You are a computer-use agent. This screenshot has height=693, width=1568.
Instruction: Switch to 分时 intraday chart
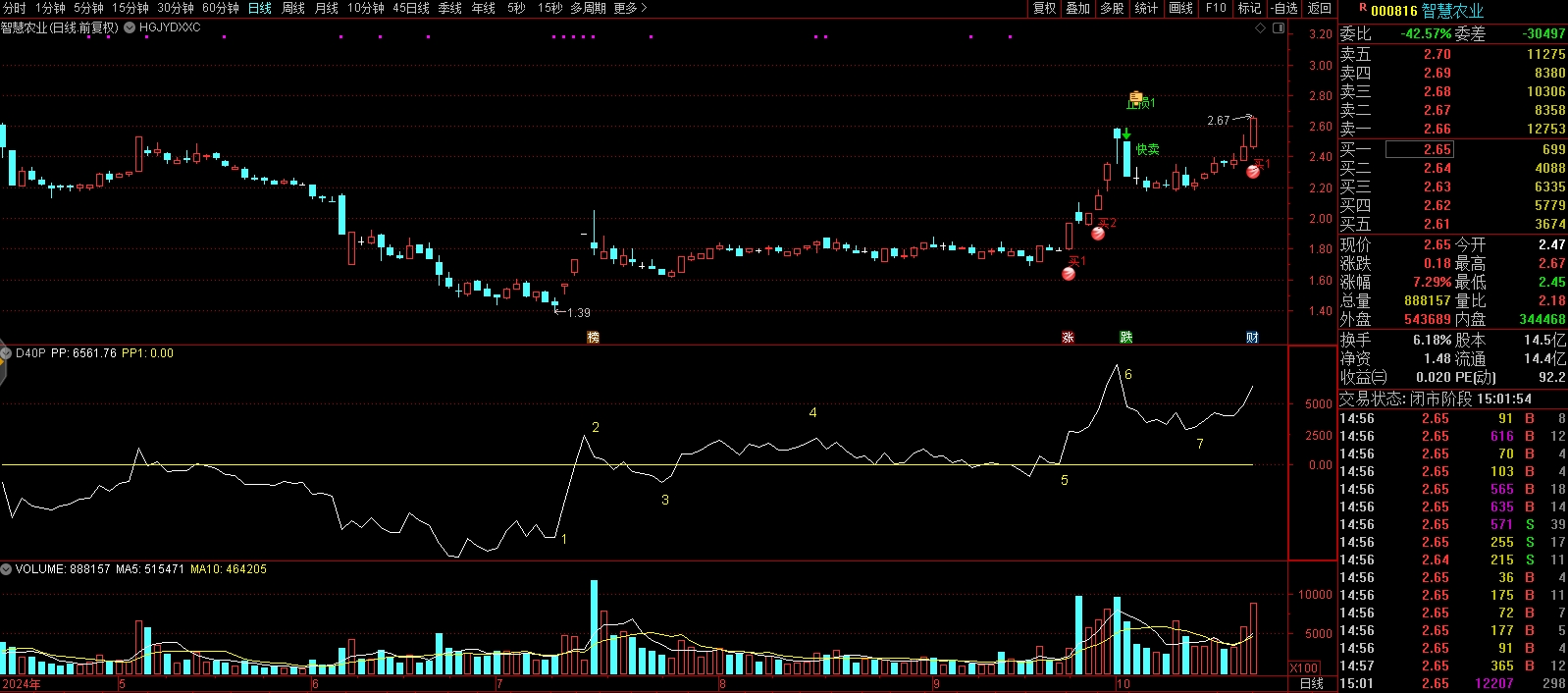tap(15, 8)
